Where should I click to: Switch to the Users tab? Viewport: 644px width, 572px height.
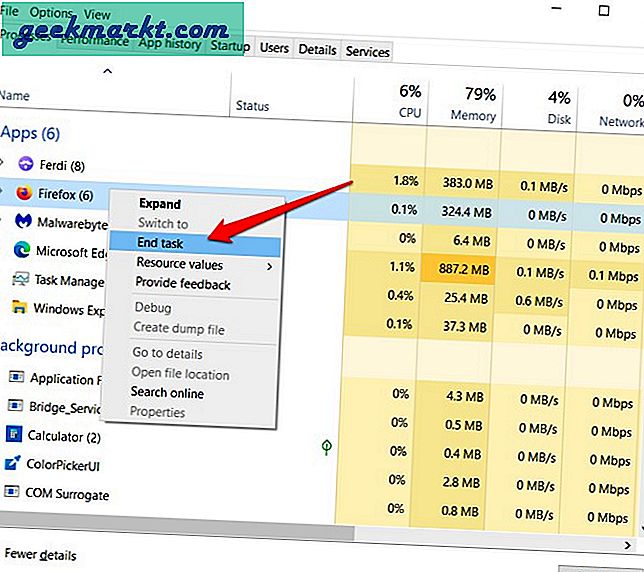(x=274, y=48)
